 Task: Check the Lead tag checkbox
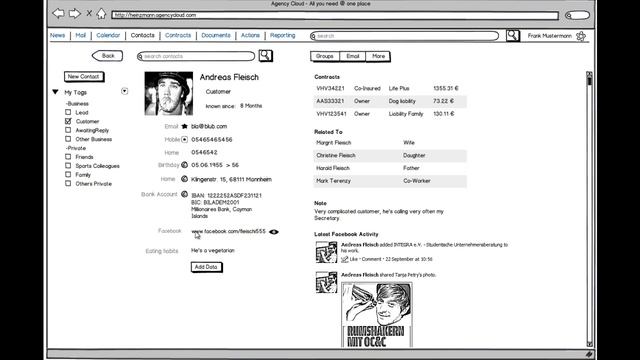tap(68, 112)
